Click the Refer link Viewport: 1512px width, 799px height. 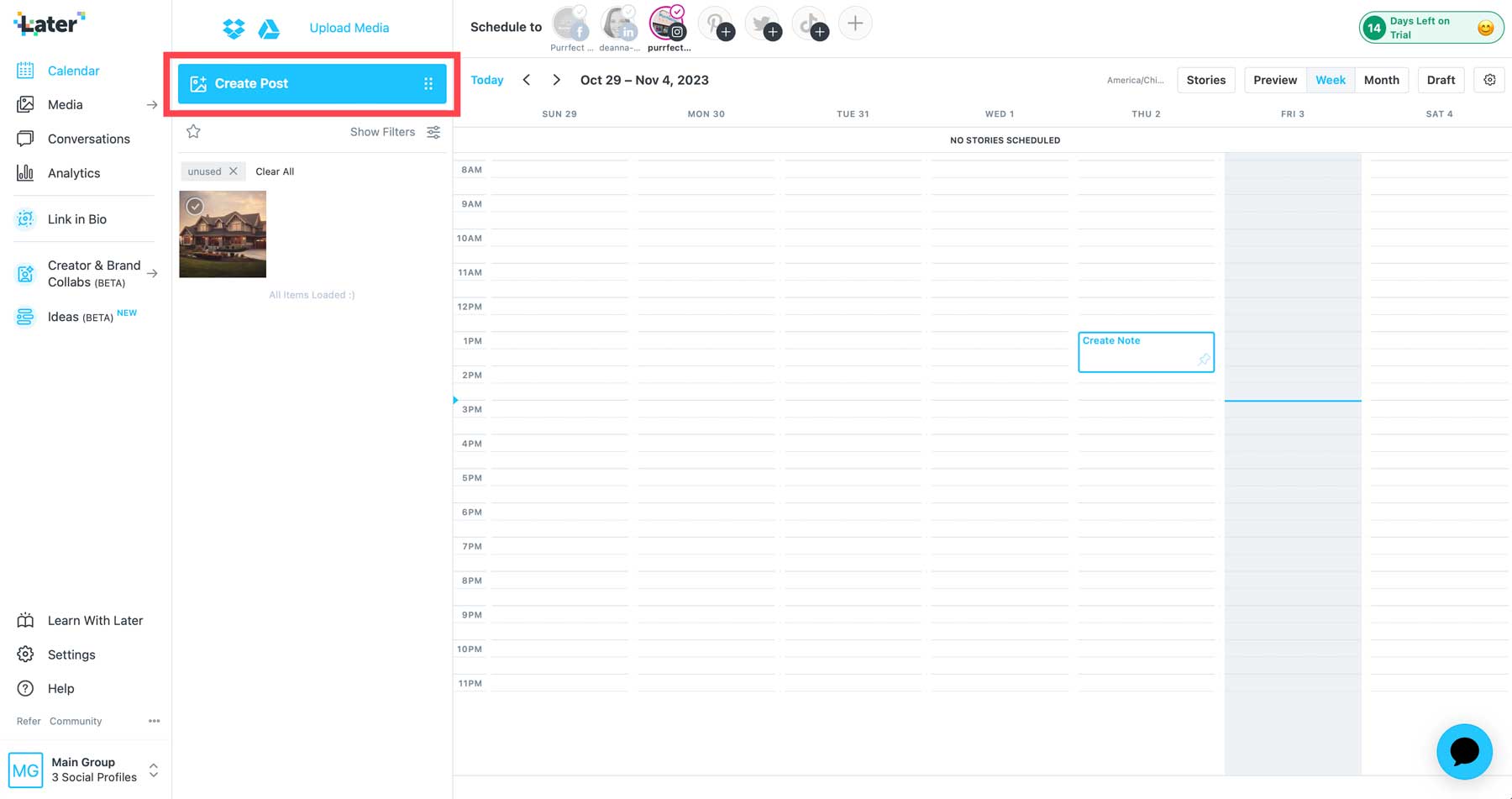pyautogui.click(x=29, y=721)
